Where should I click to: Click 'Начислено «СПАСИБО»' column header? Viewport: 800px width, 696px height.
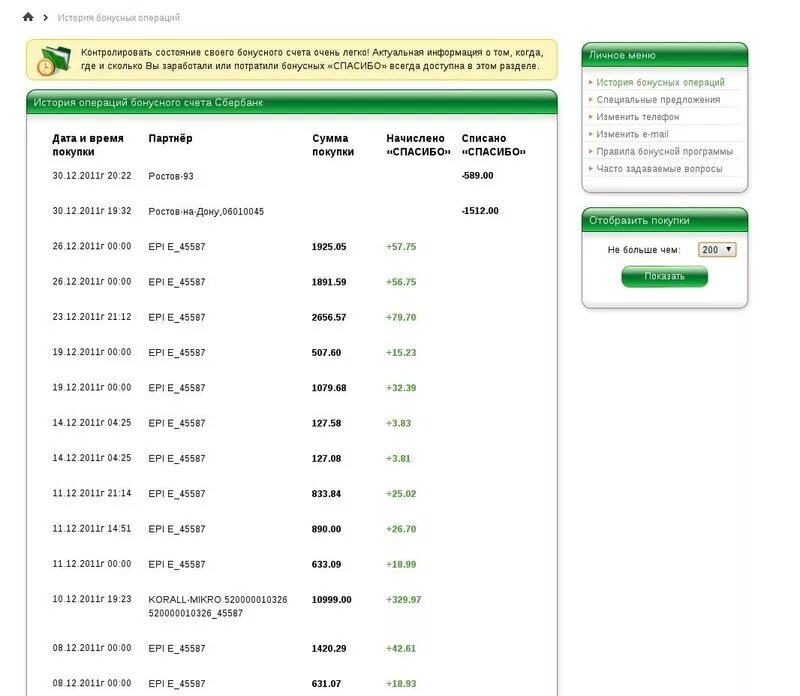[418, 145]
